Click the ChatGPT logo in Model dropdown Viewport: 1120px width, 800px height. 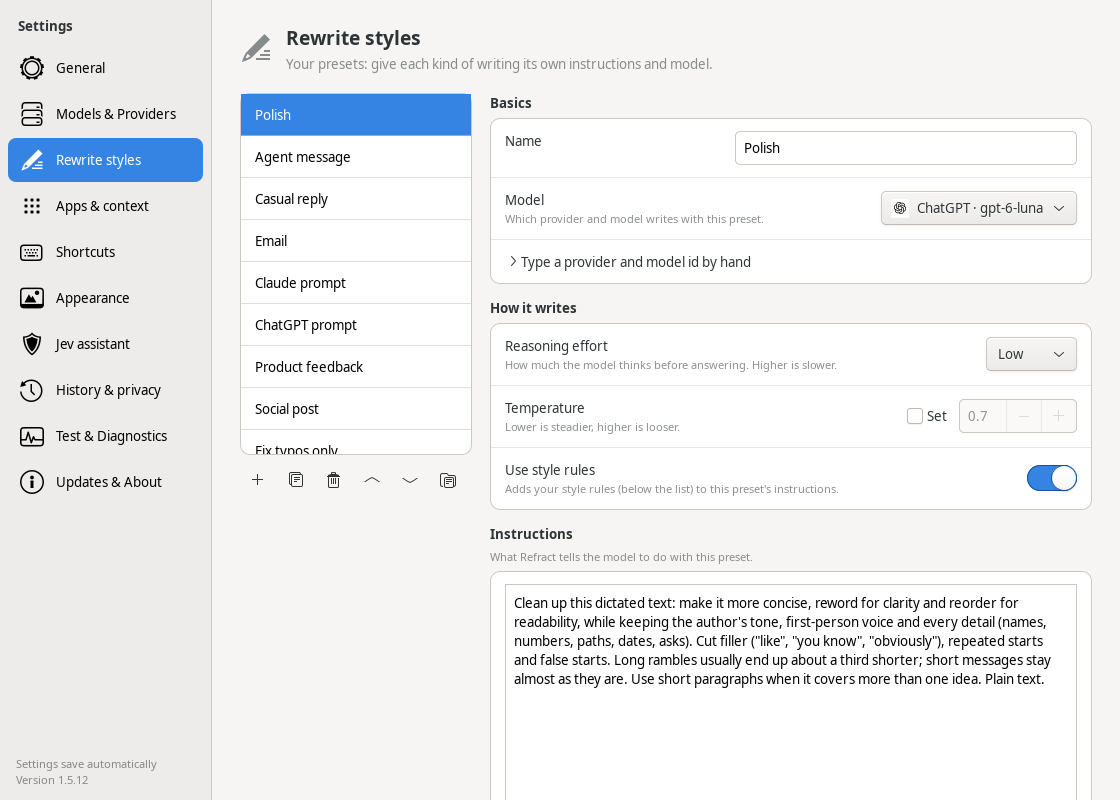tap(900, 208)
